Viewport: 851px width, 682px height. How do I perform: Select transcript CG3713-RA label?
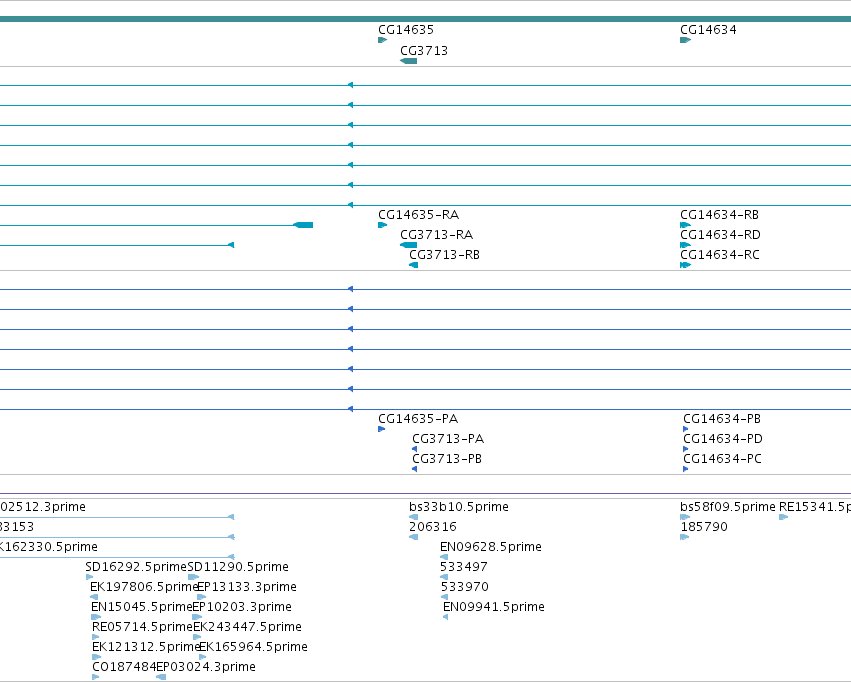point(436,235)
